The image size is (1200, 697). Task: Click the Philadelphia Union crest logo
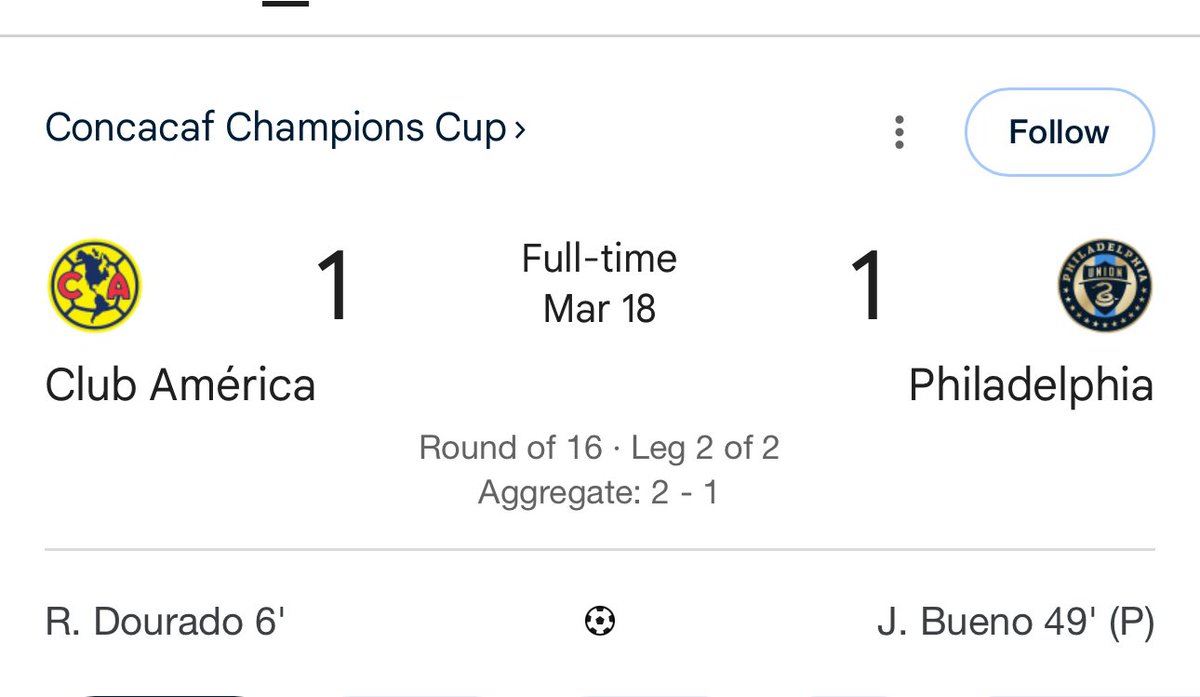(1104, 285)
